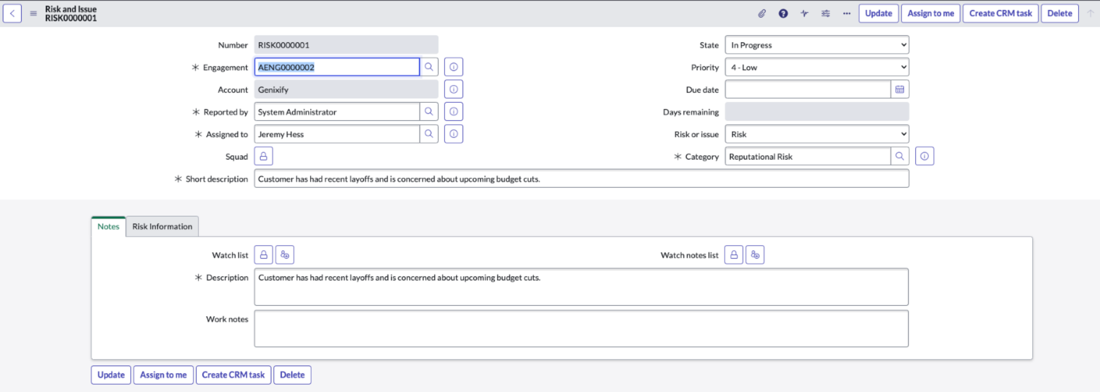Unlock the Watch list field
Screen dimensions: 1100x392
[x=264, y=255]
